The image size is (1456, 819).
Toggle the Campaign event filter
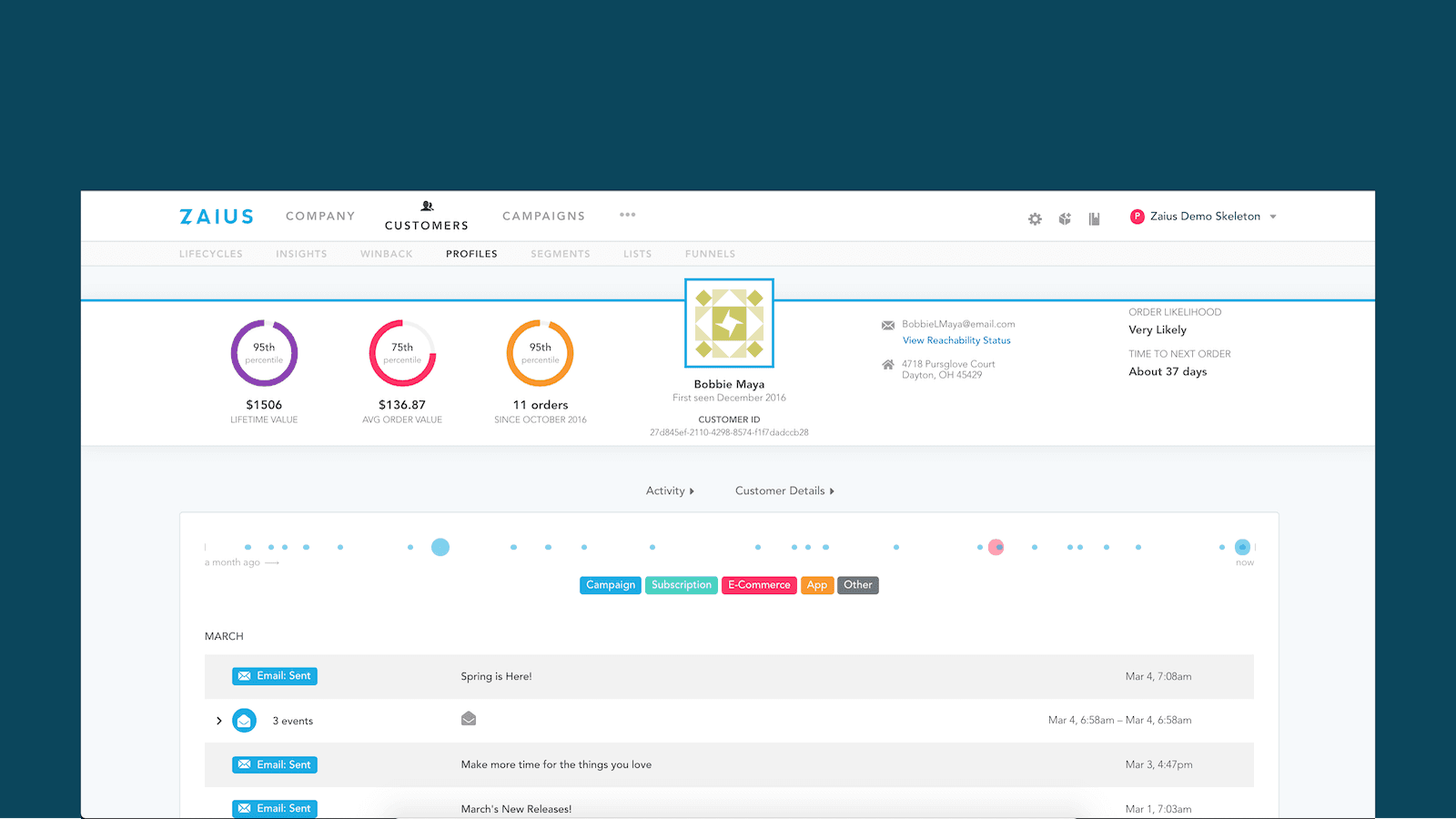coord(610,585)
